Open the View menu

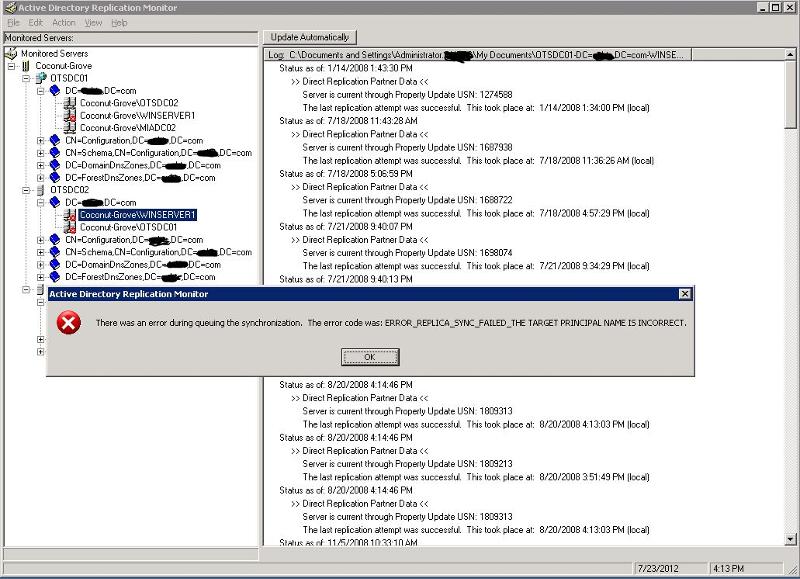pyautogui.click(x=93, y=22)
